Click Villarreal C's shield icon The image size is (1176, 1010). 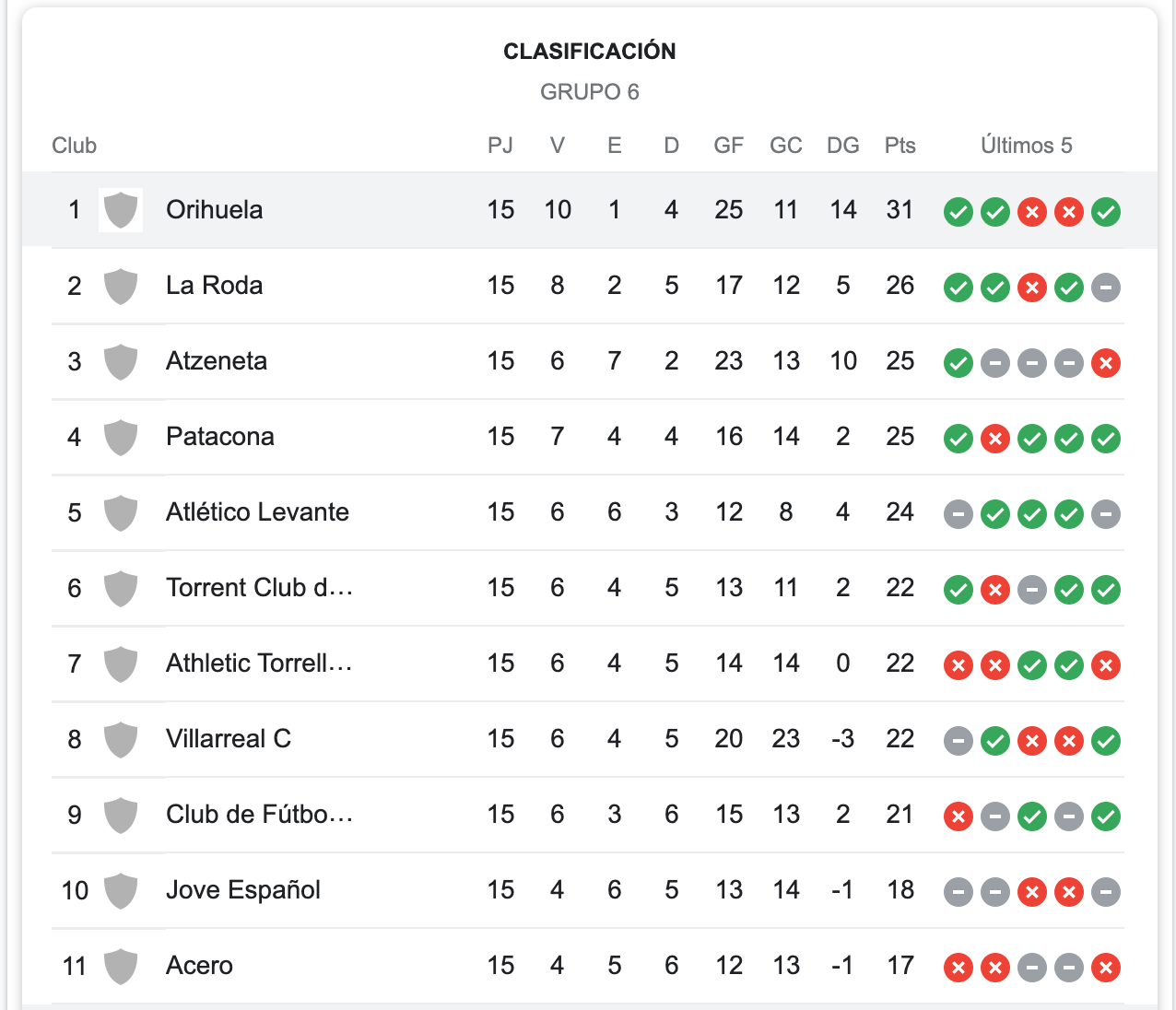[121, 739]
